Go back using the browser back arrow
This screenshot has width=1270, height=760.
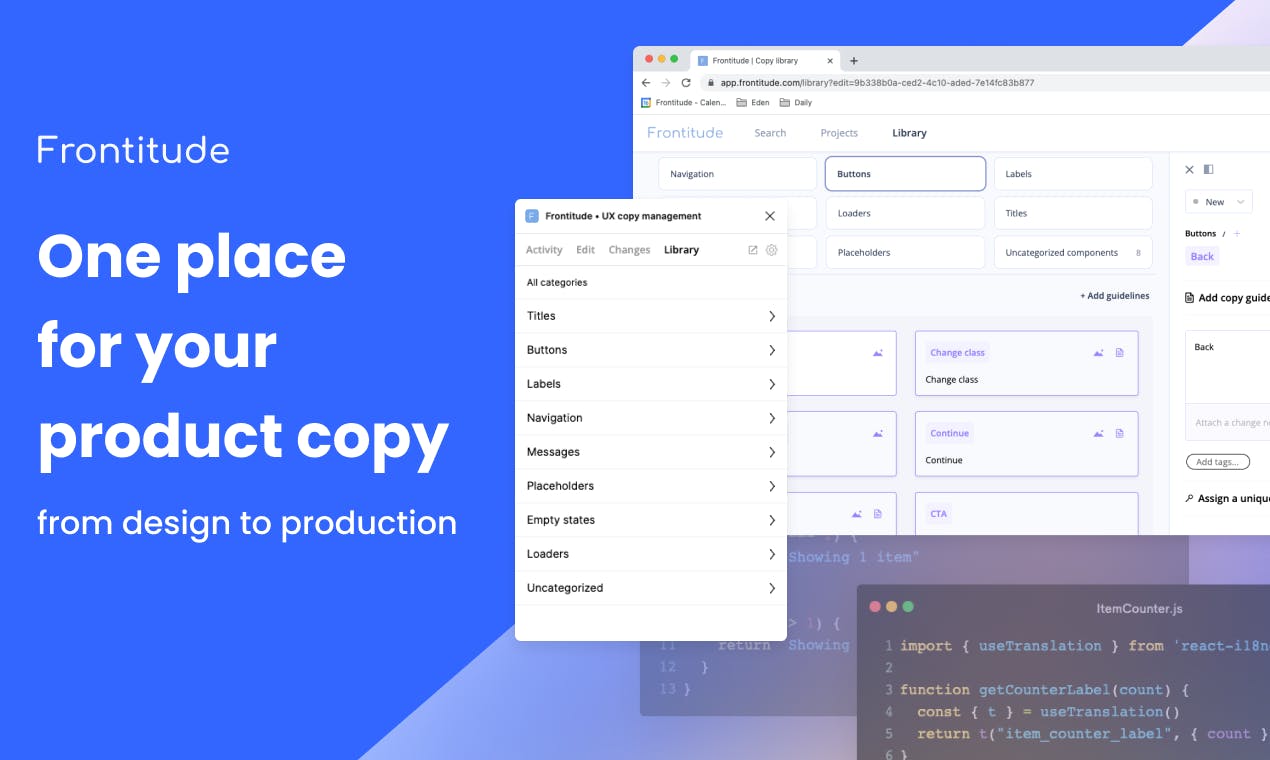coord(646,83)
